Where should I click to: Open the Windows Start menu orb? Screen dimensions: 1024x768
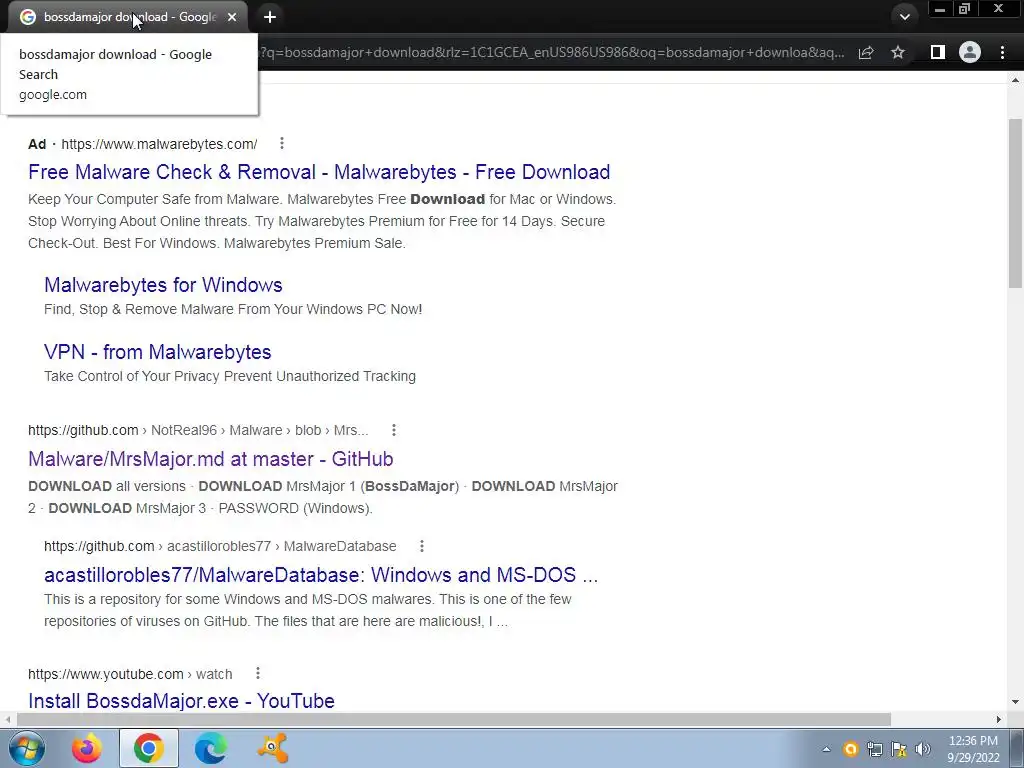click(x=26, y=748)
